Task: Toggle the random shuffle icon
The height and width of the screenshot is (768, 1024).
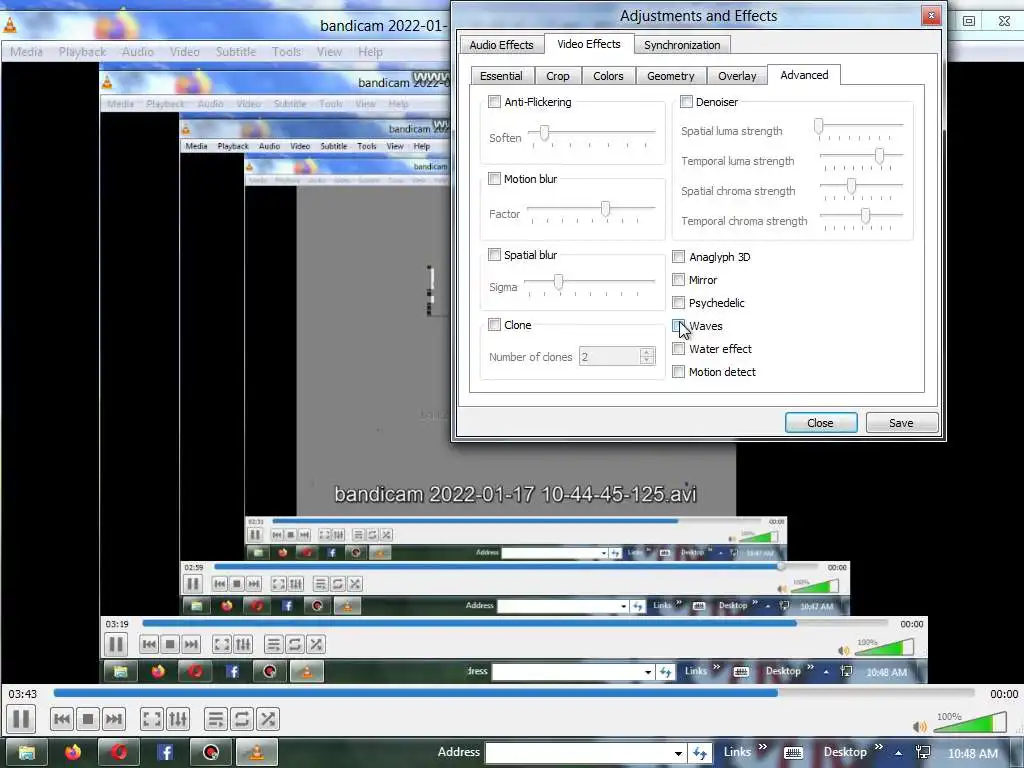Action: [x=268, y=720]
